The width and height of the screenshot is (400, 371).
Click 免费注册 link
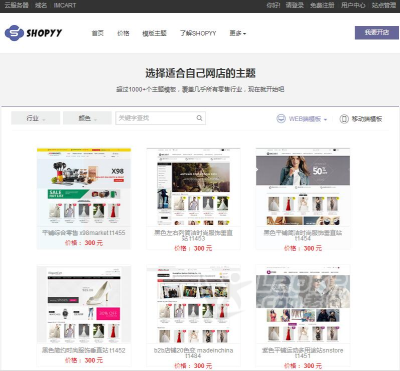tap(322, 5)
